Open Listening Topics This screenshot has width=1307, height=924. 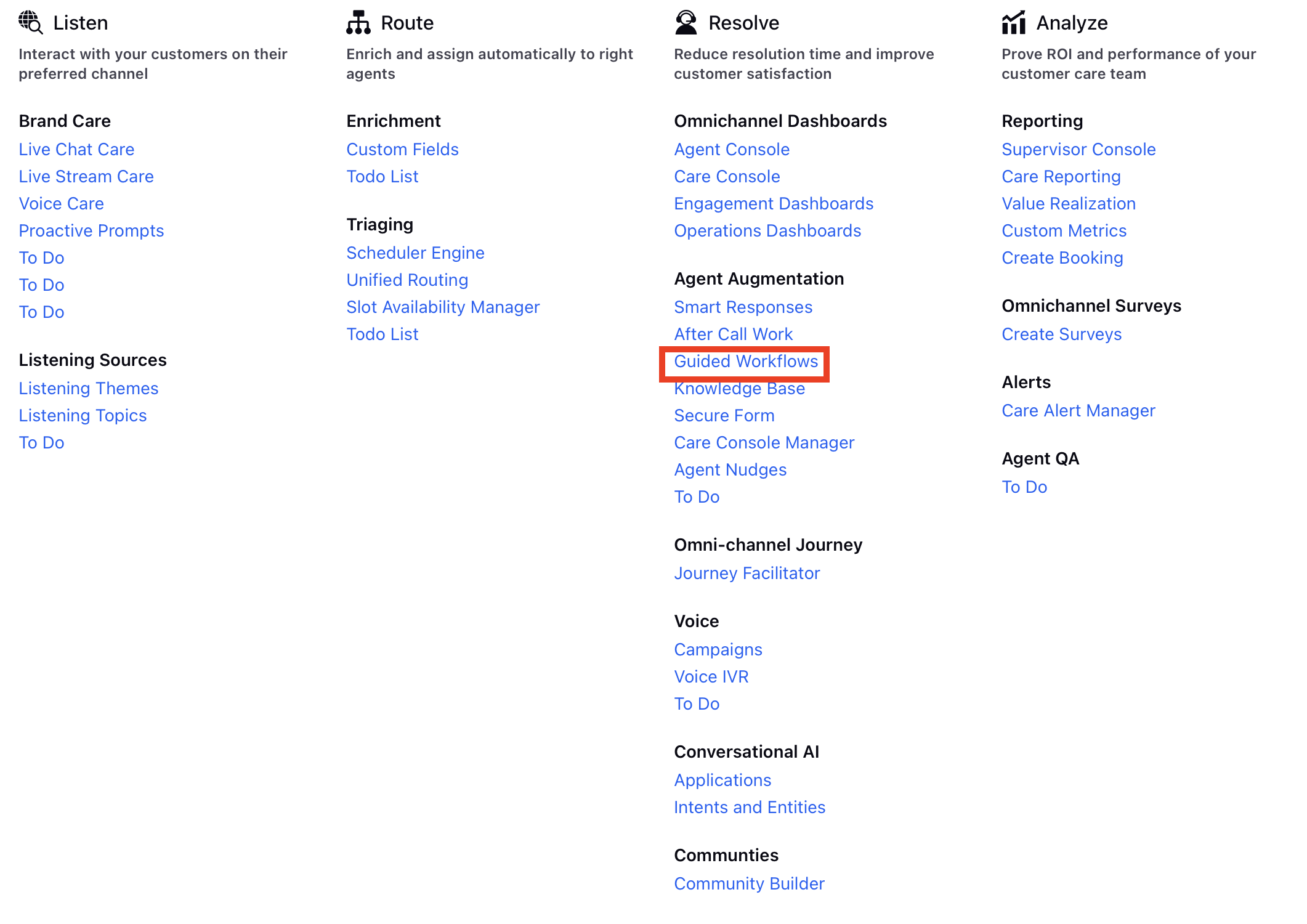point(83,416)
